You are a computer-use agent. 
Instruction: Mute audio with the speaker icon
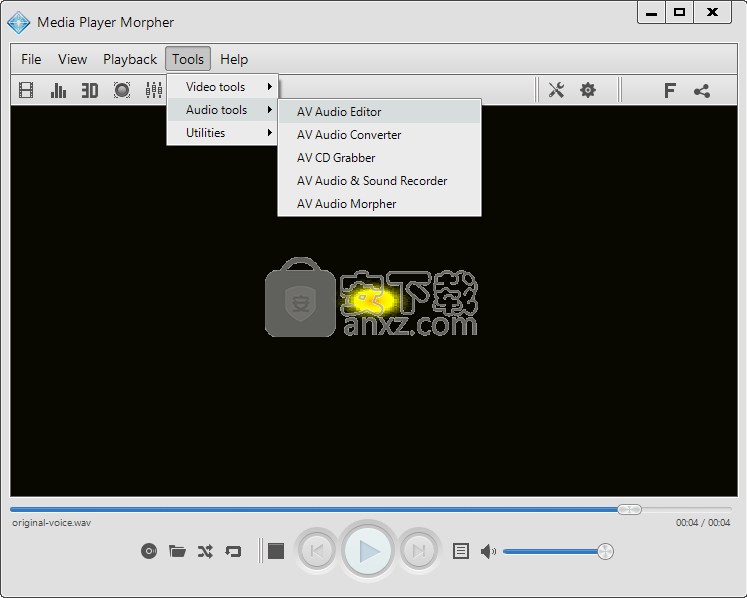click(x=488, y=551)
